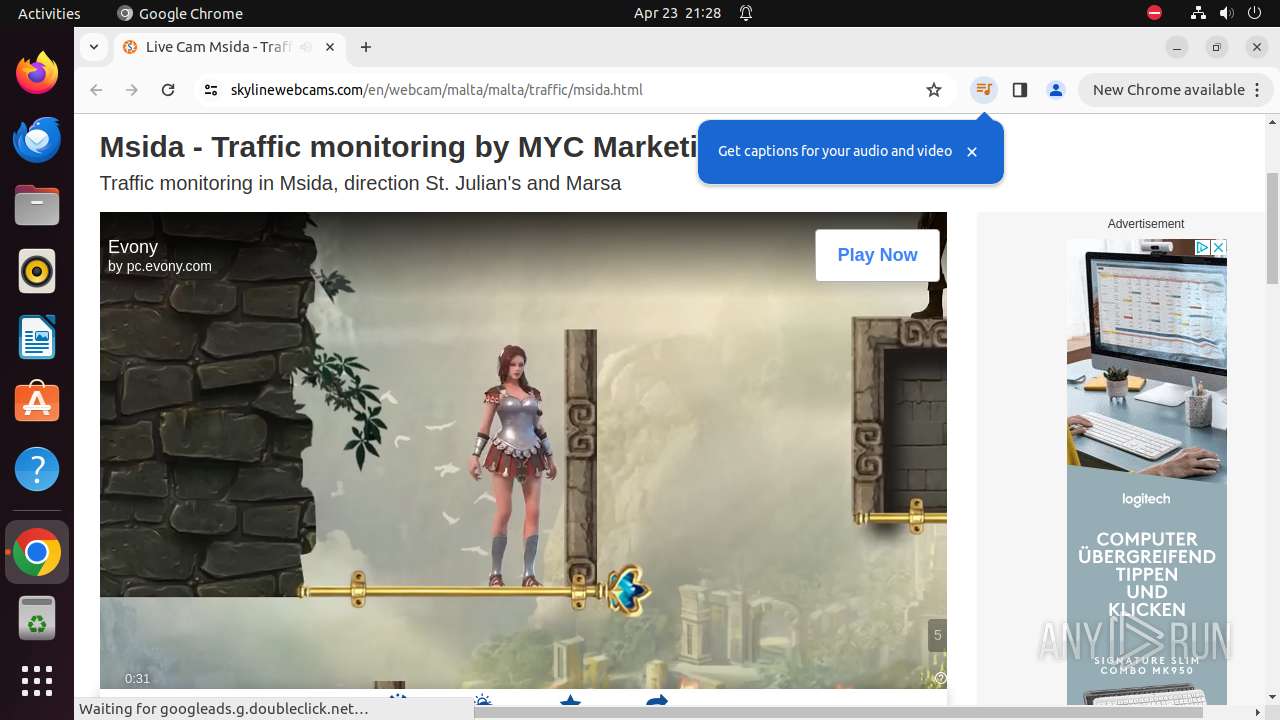Expand the tab search dropdown

tap(94, 47)
